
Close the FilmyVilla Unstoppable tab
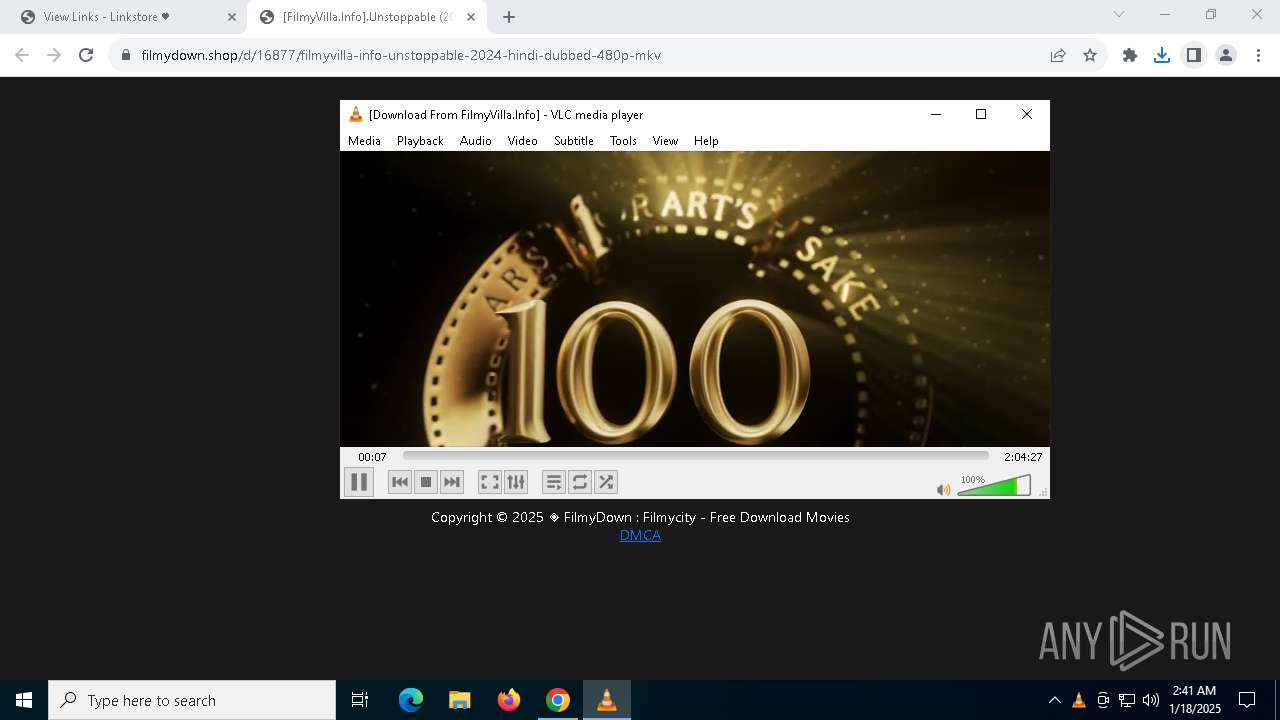471,17
